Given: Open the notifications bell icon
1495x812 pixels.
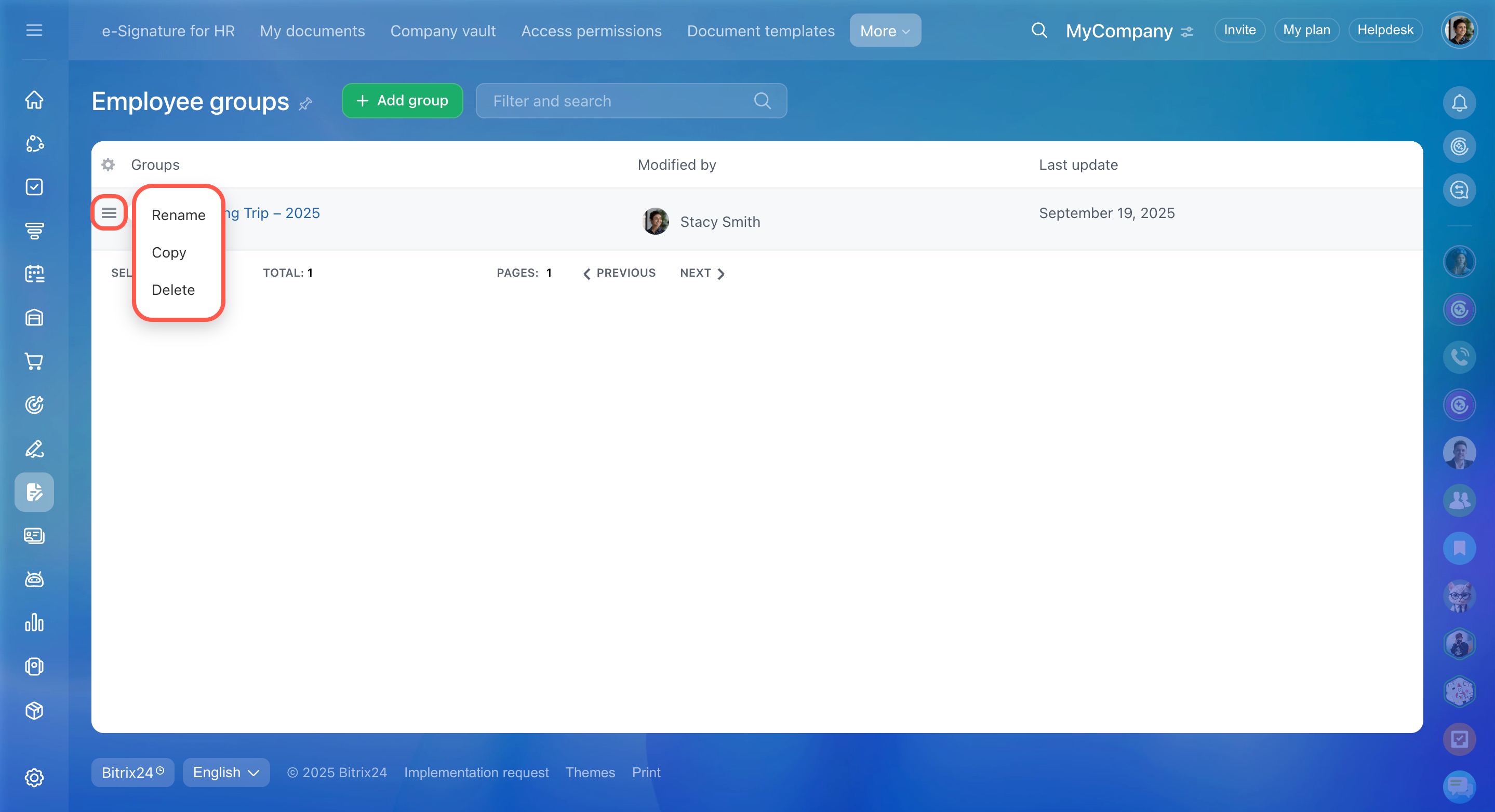Looking at the screenshot, I should (x=1459, y=103).
